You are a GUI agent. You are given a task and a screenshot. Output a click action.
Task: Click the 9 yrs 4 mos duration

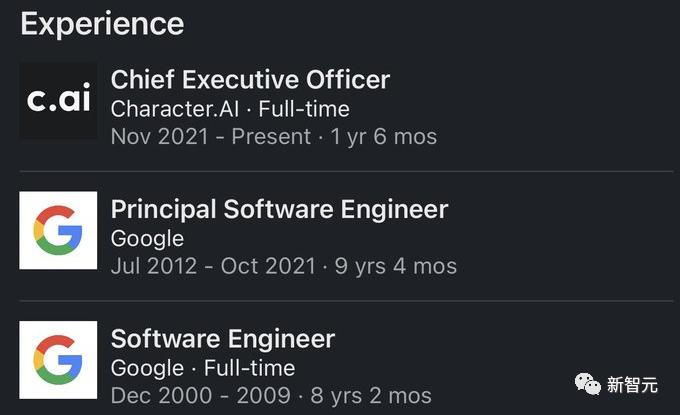[395, 266]
